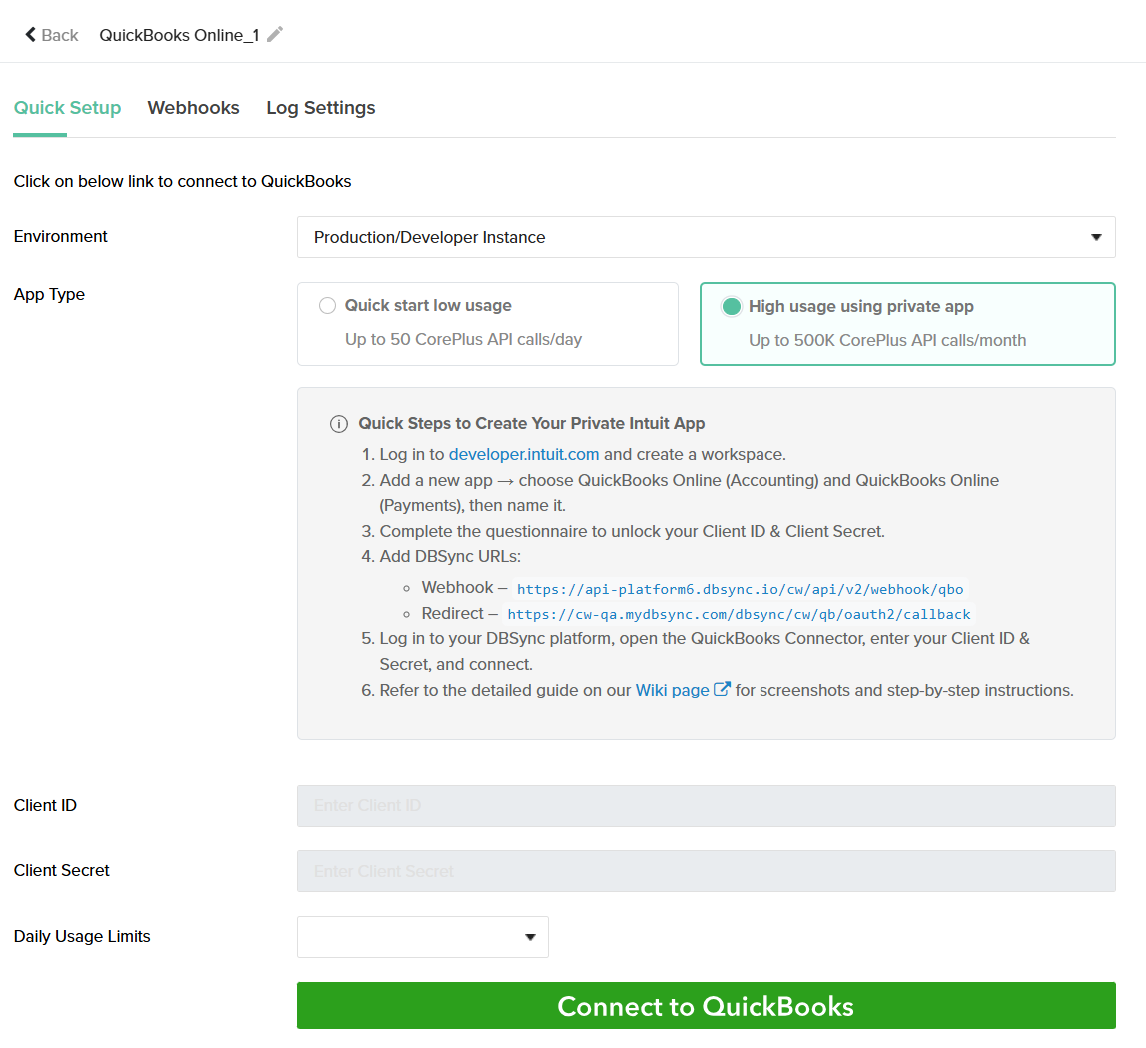The height and width of the screenshot is (1048, 1146).
Task: Click the pencil edit name icon
Action: pyautogui.click(x=275, y=35)
